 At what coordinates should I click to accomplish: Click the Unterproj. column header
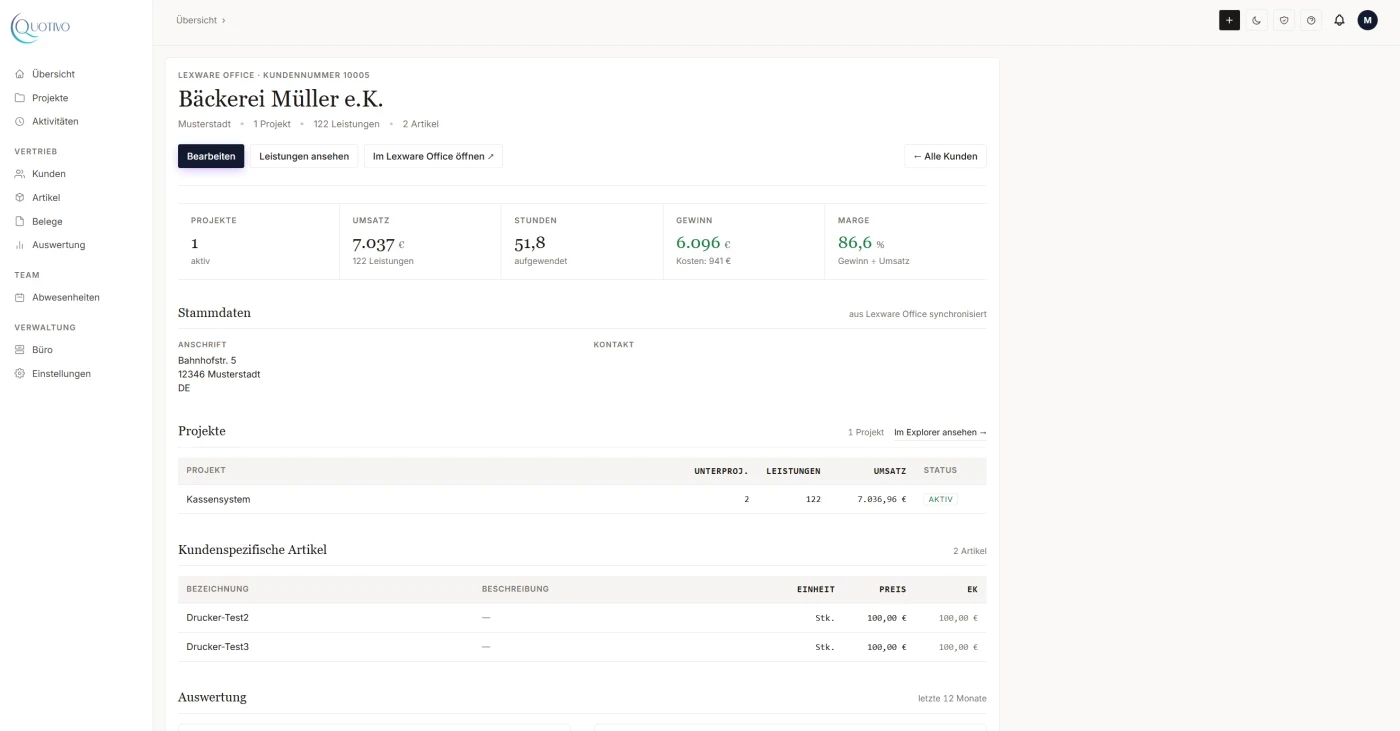721,471
